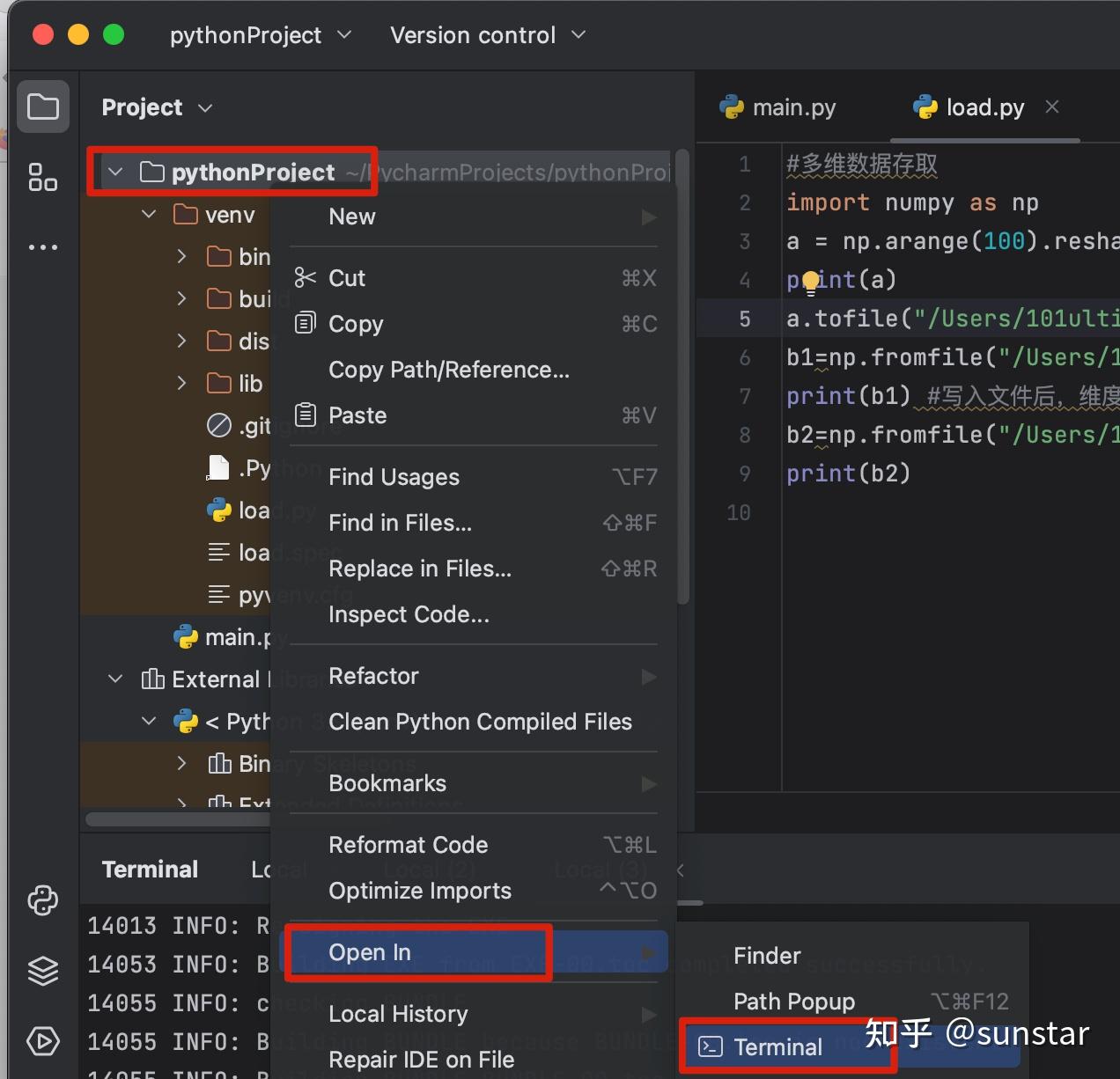
Task: Collapse the venv folder in the Project tree
Action: [148, 214]
